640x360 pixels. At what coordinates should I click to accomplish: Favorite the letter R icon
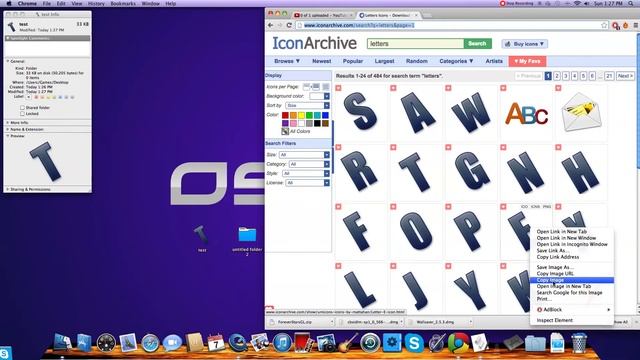[338, 147]
